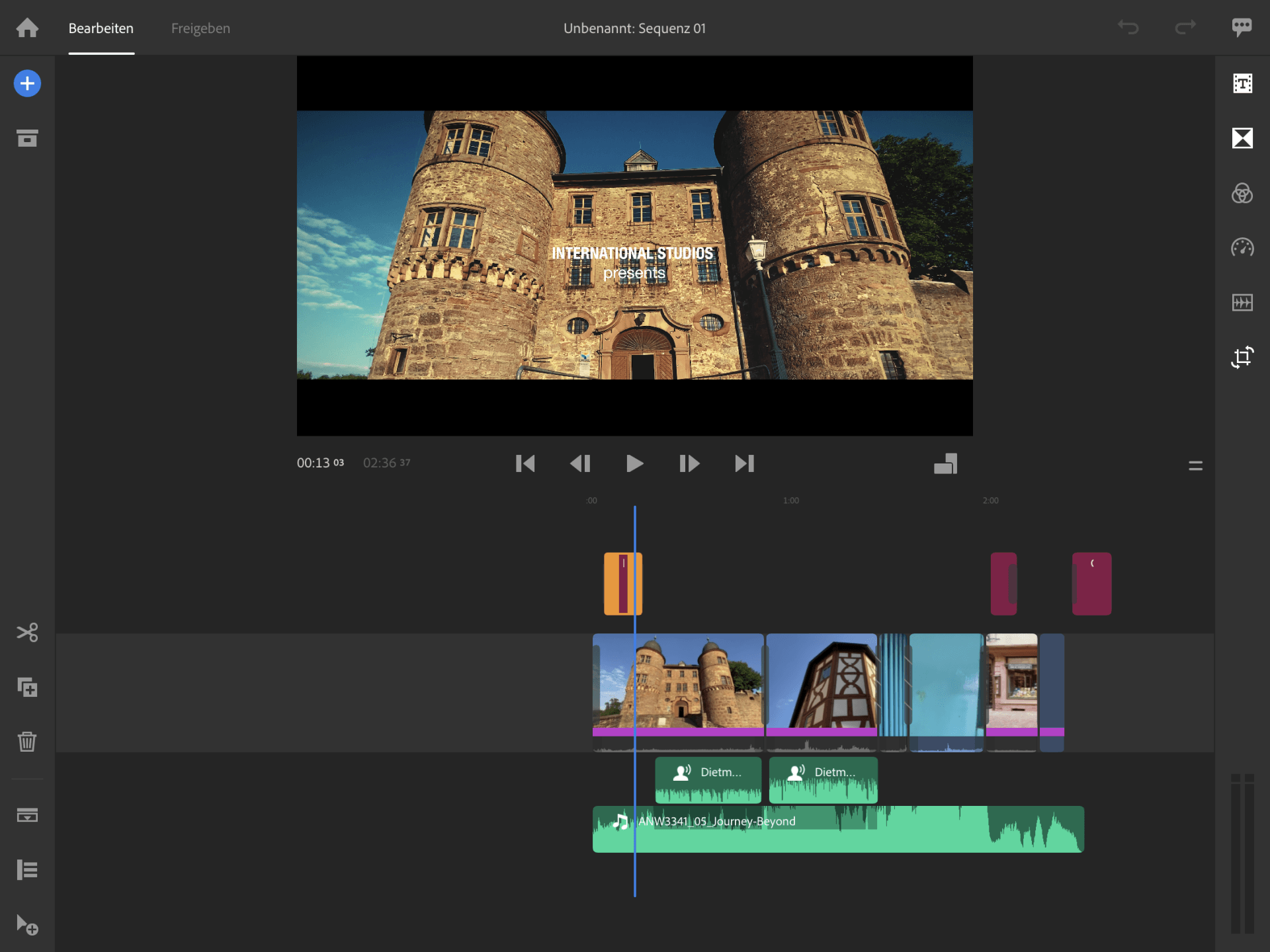This screenshot has height=952, width=1270.
Task: Select the Bearbeiten tab
Action: point(101,28)
